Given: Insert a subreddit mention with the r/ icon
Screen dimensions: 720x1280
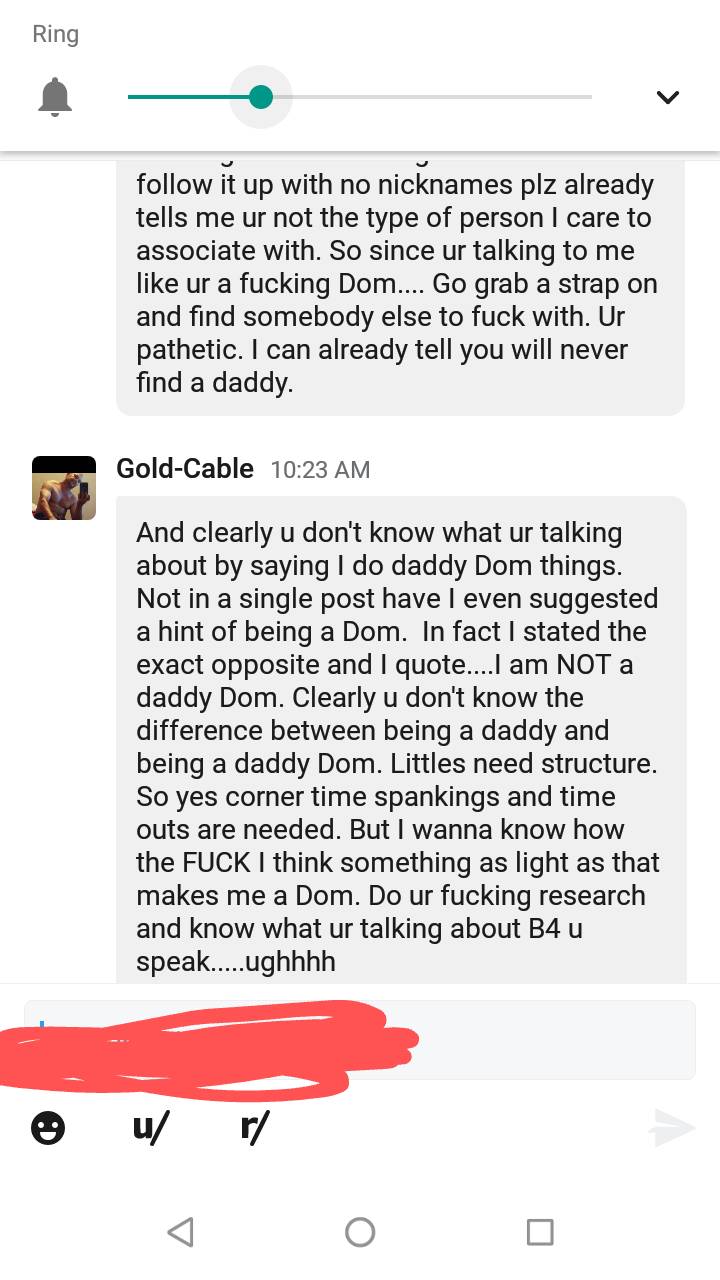Looking at the screenshot, I should pyautogui.click(x=255, y=1128).
